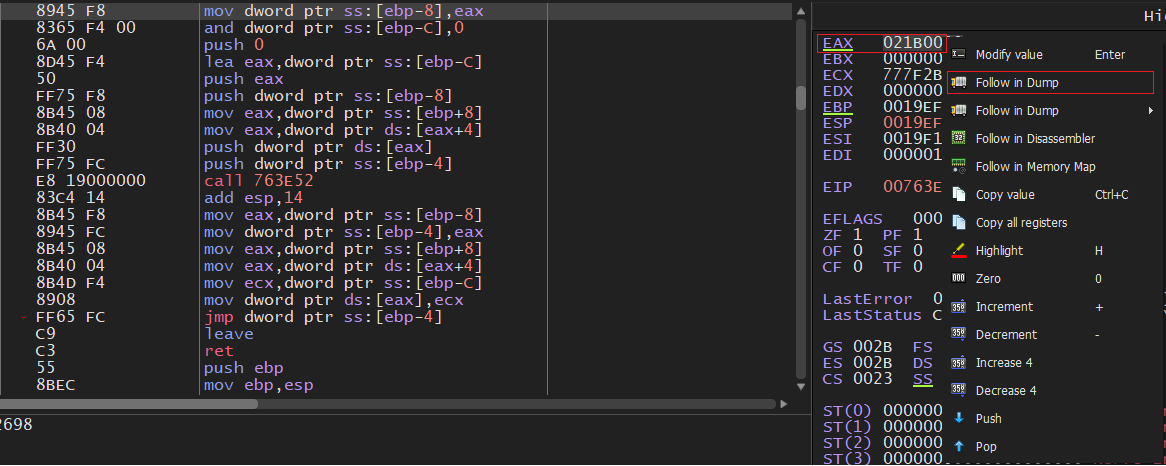Select the add esp,14 instruction
1166x466 pixels.
tap(254, 198)
